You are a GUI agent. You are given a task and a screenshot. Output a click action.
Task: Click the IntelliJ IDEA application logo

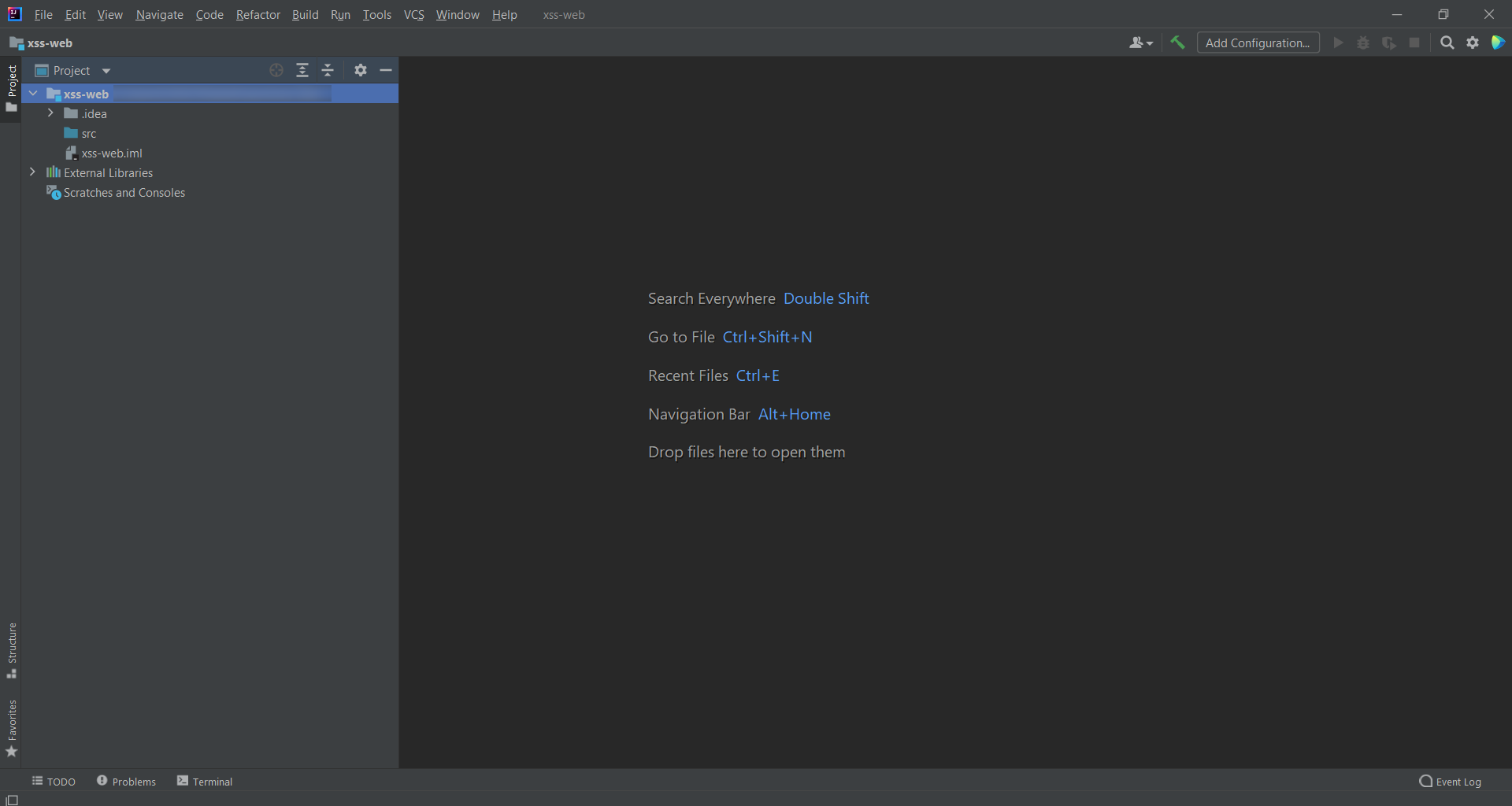point(14,14)
